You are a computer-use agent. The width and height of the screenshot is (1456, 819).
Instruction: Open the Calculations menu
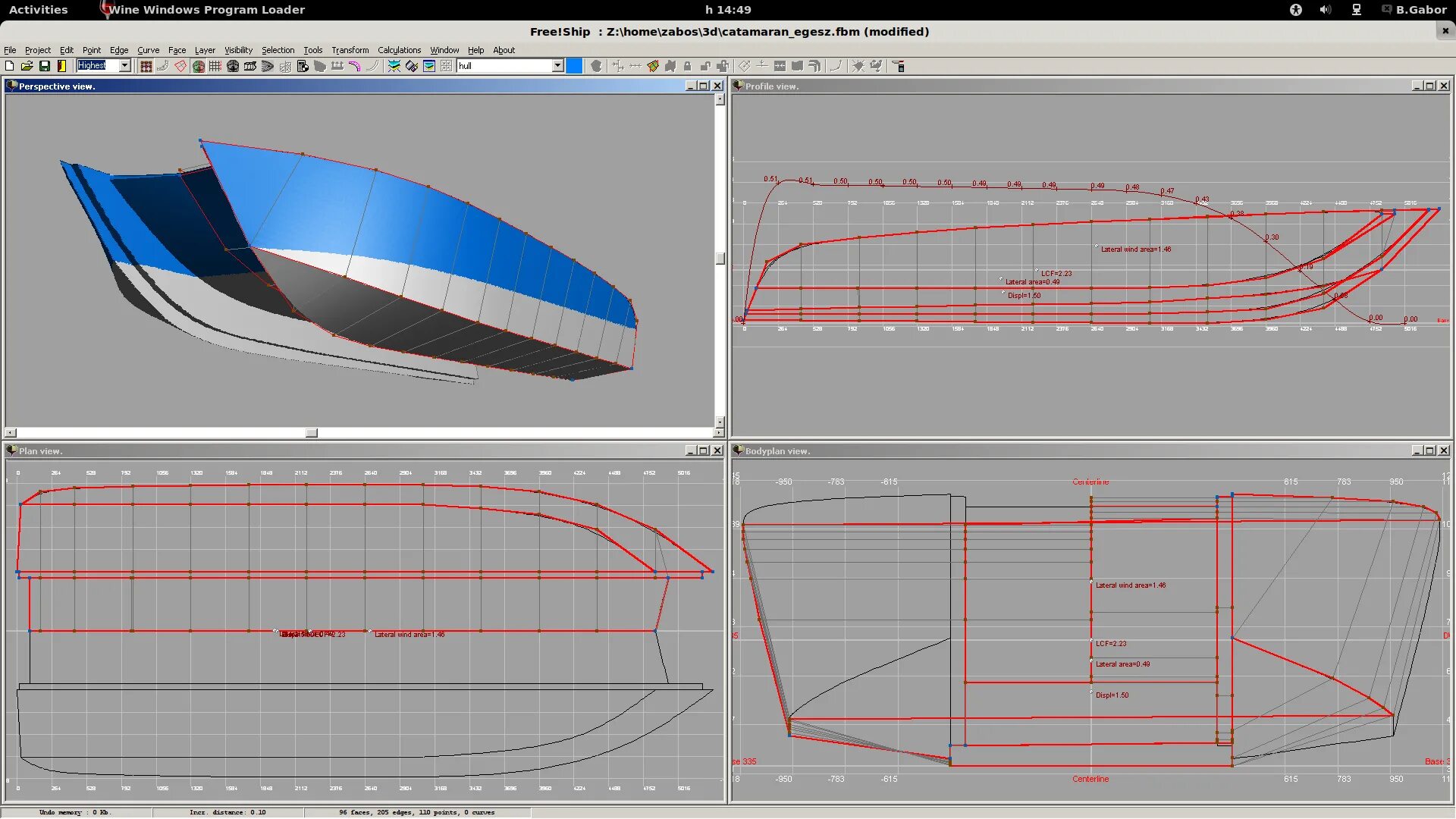point(399,50)
